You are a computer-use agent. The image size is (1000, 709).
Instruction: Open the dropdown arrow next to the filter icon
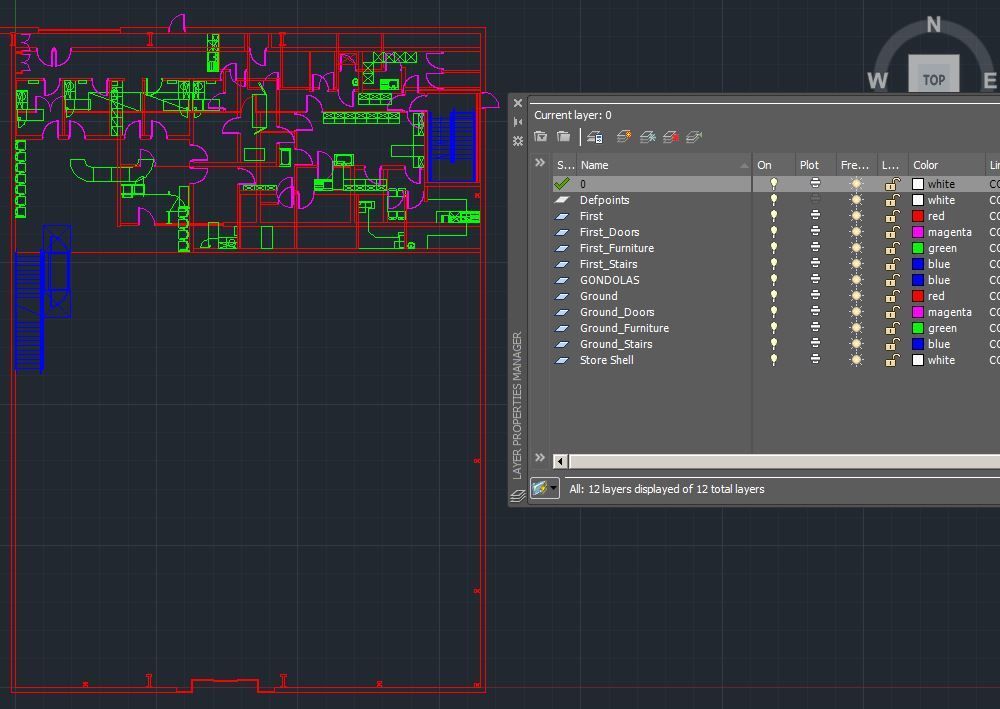click(553, 488)
